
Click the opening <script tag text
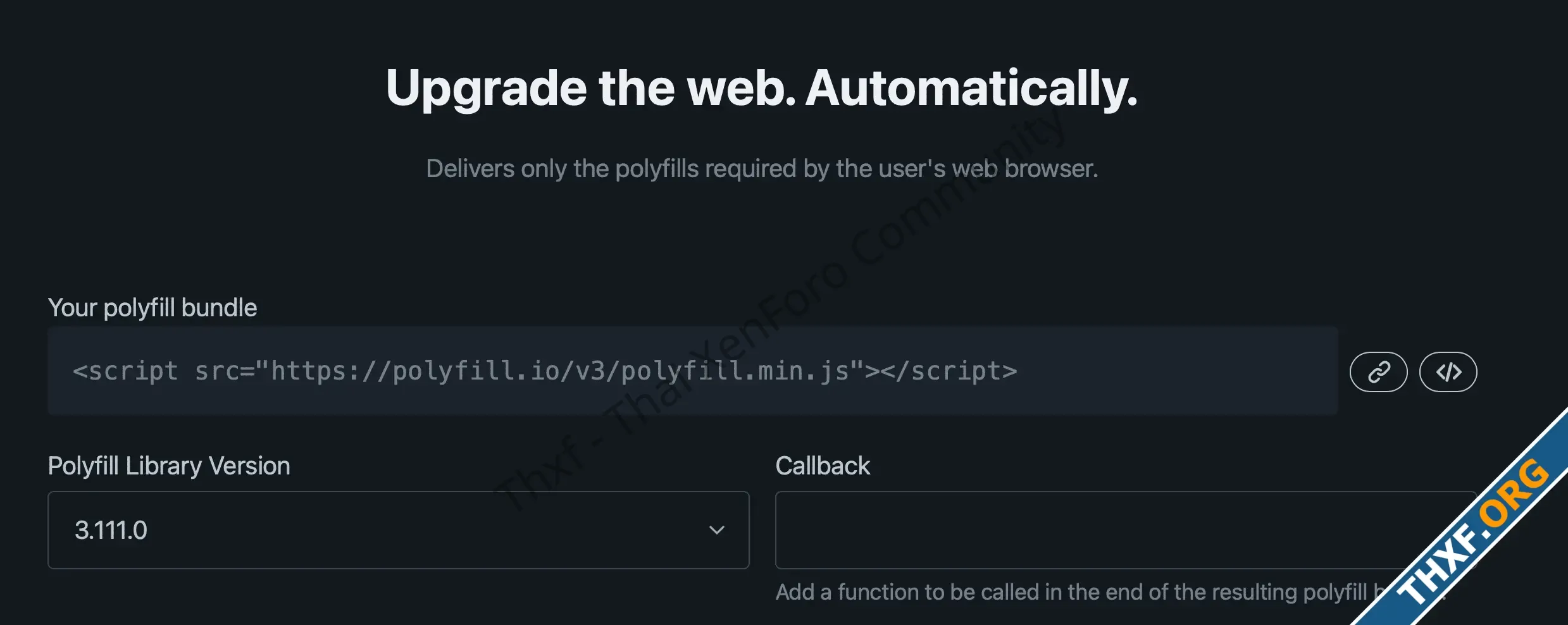click(x=125, y=371)
